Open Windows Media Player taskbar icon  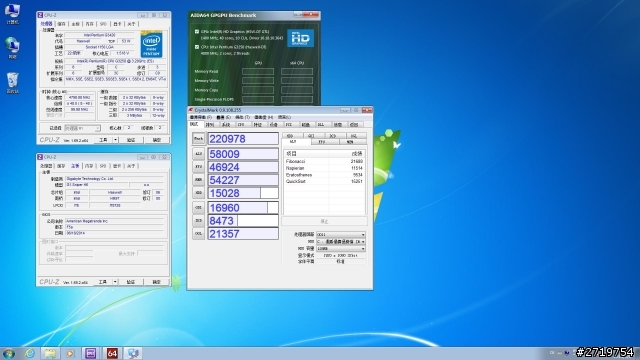coord(70,353)
